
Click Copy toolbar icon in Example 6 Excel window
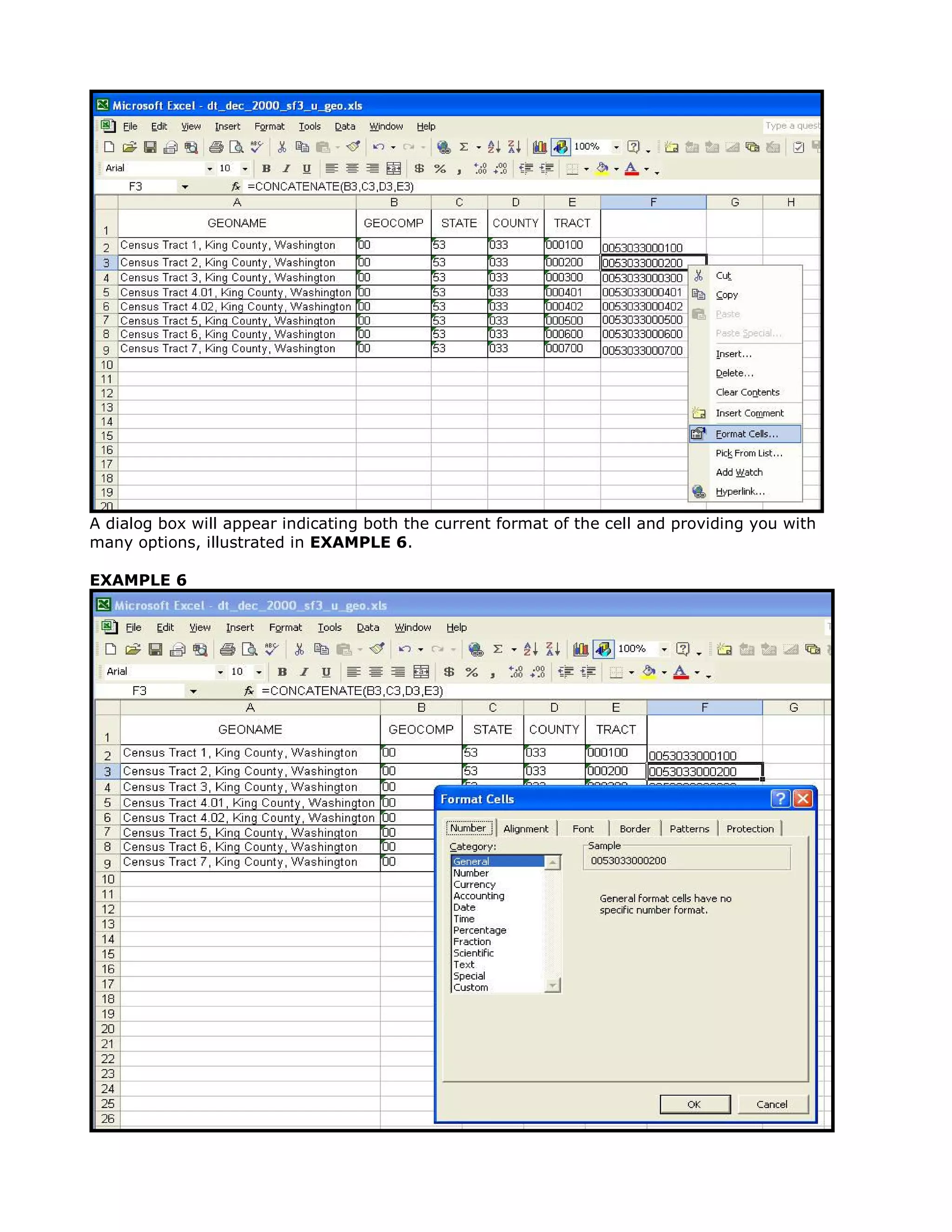[322, 649]
